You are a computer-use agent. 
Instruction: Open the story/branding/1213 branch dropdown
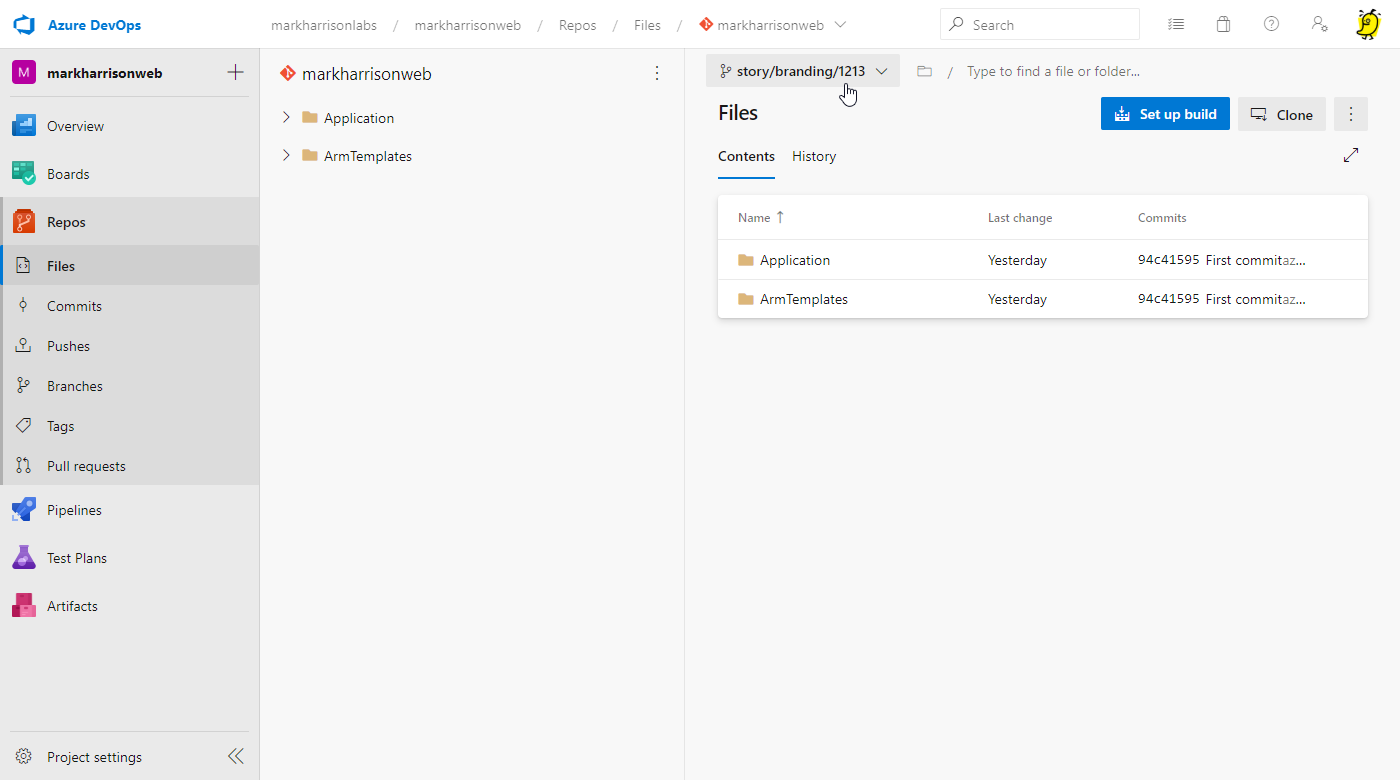point(803,71)
